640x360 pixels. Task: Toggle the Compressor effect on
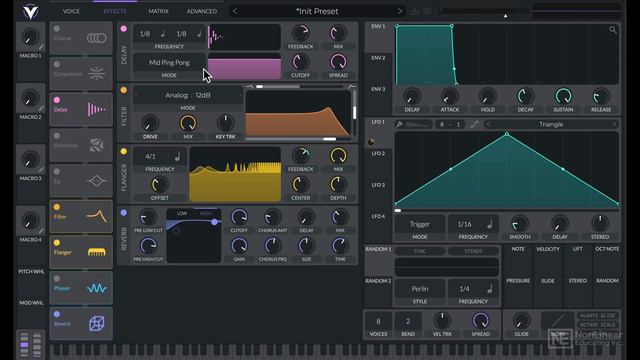[x=57, y=64]
